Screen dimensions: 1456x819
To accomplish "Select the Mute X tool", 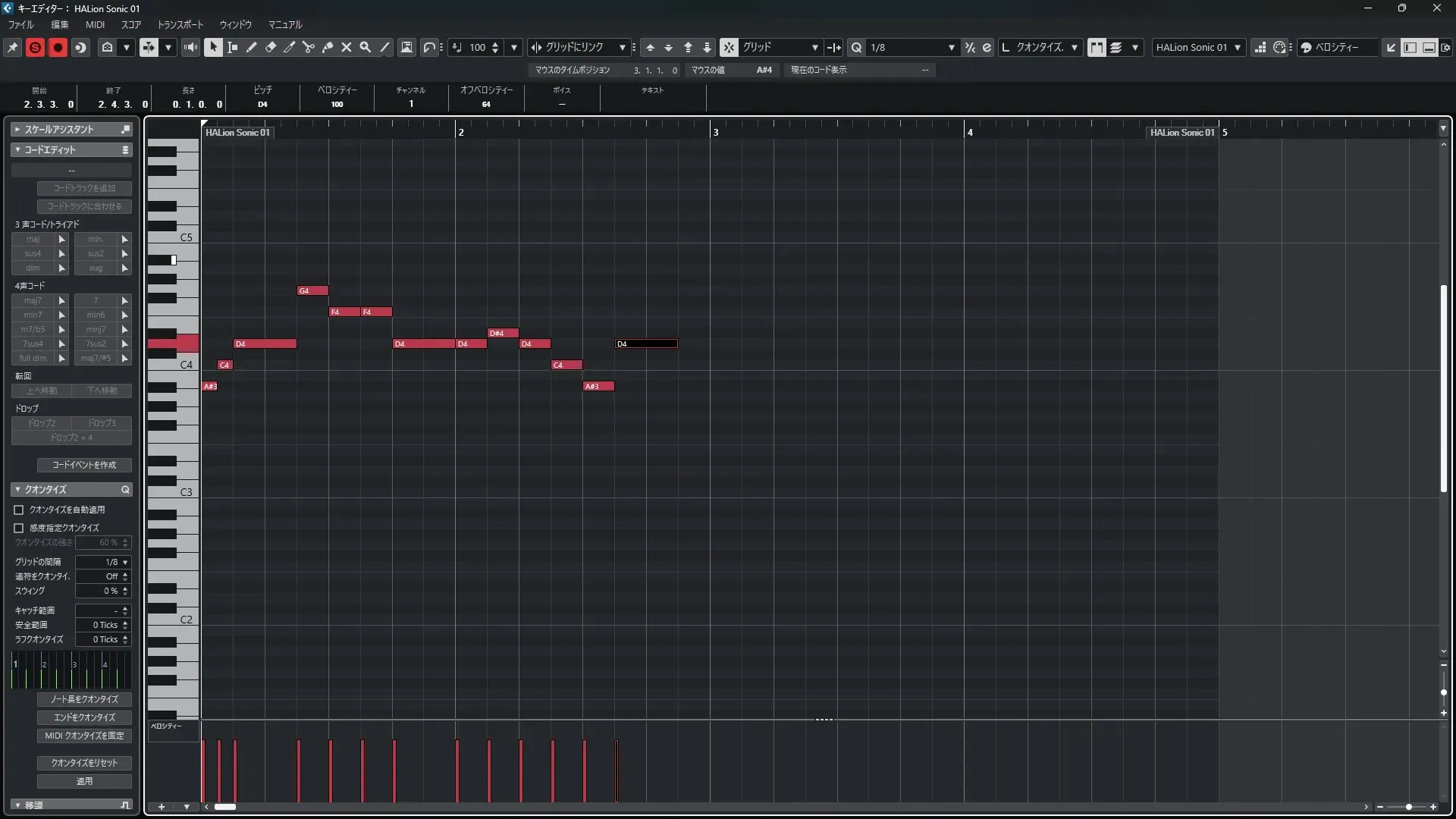I will pos(347,47).
